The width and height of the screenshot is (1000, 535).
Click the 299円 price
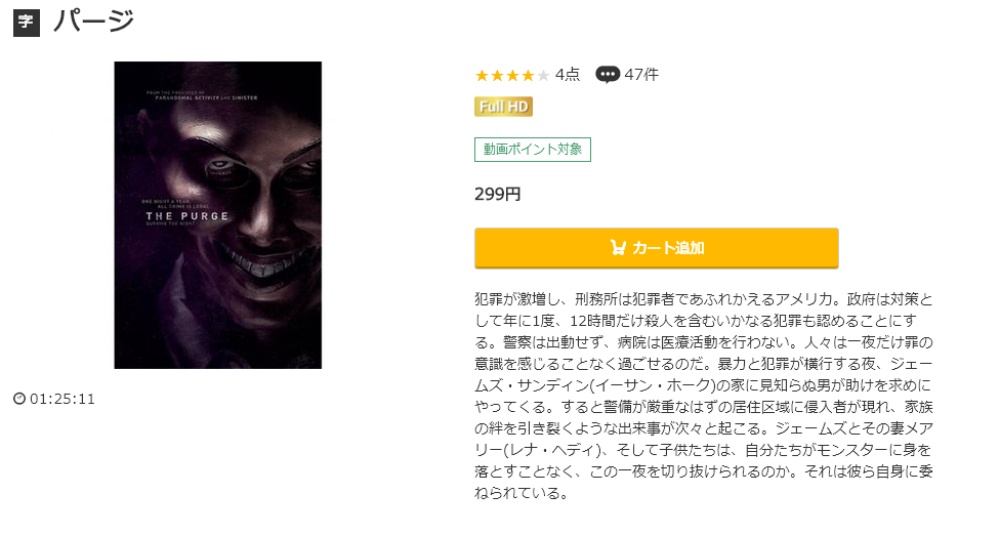click(x=497, y=194)
